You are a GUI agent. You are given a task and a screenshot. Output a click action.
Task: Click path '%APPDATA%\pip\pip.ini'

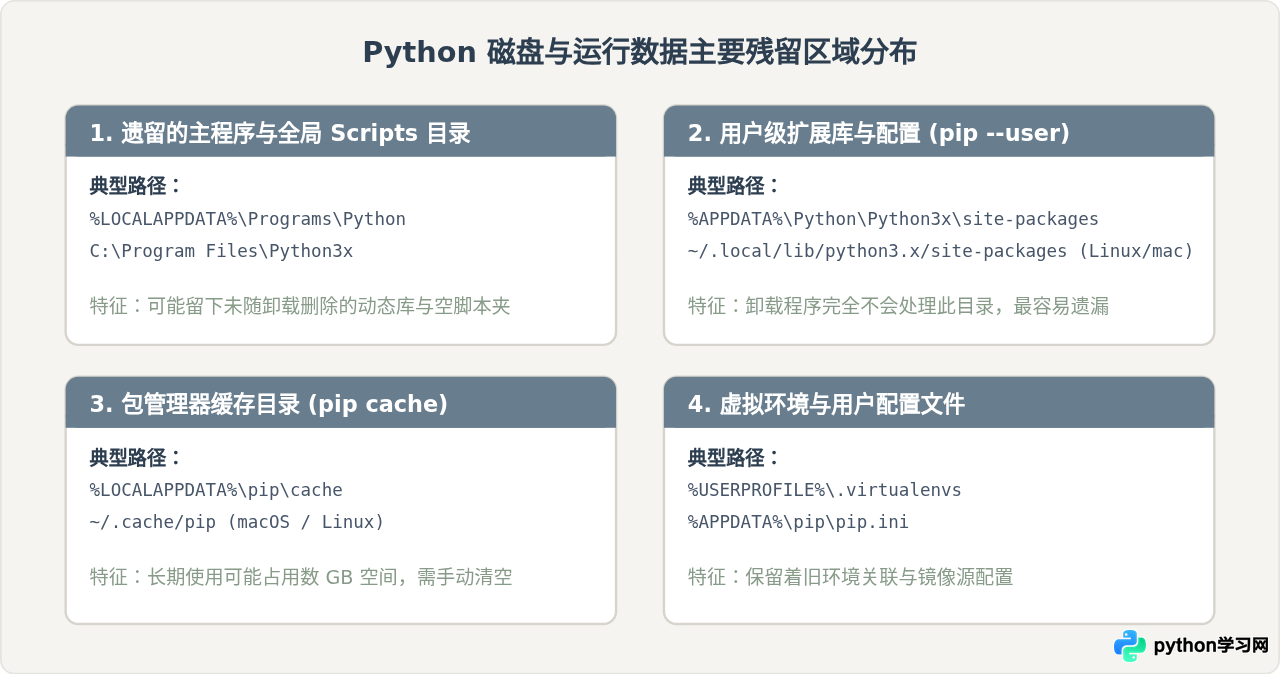(x=798, y=522)
